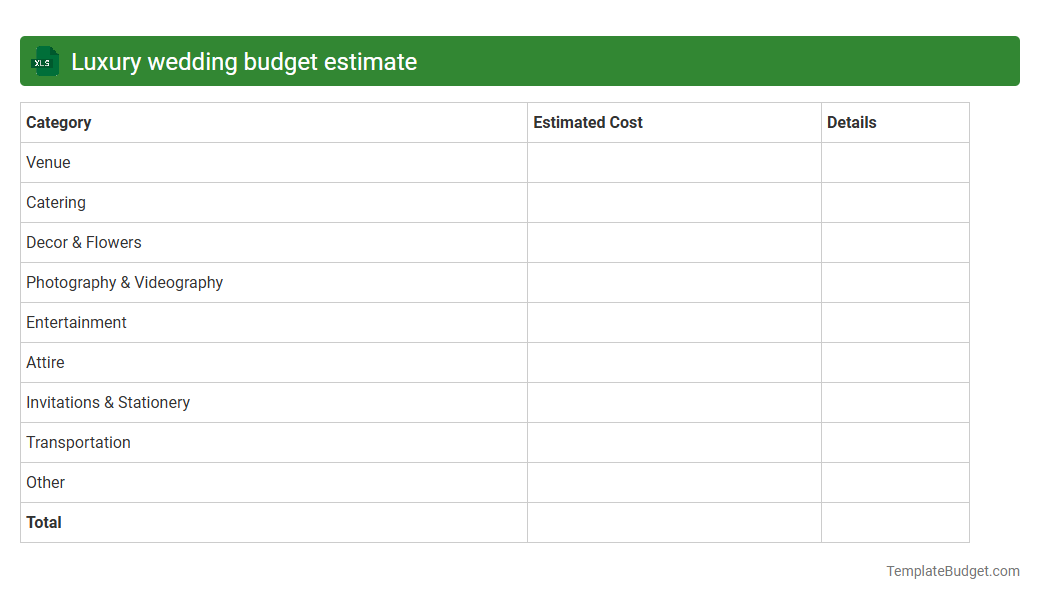Viewport: 1040px width, 600px height.
Task: Select the Venue row label
Action: [48, 162]
